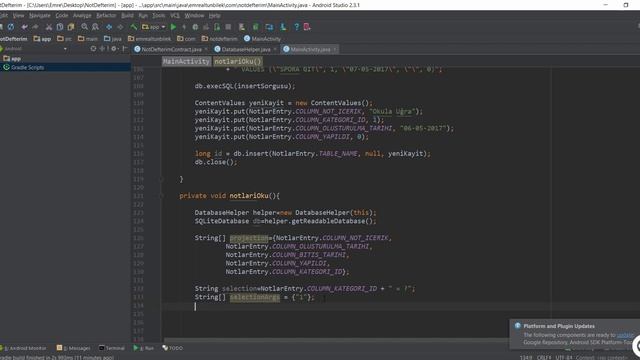Click the Back navigation icon
Screen dimensions: 640x360
[x=109, y=27]
